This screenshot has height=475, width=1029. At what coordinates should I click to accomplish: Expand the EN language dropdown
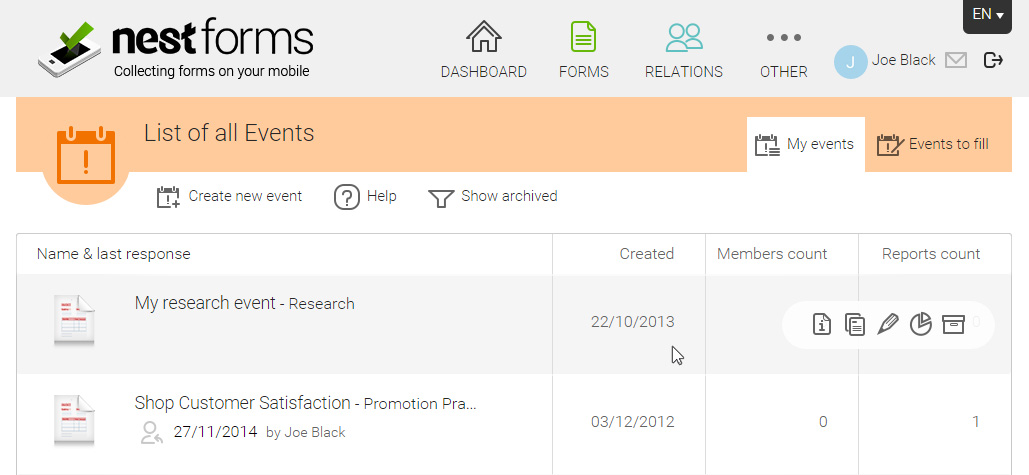tap(988, 14)
